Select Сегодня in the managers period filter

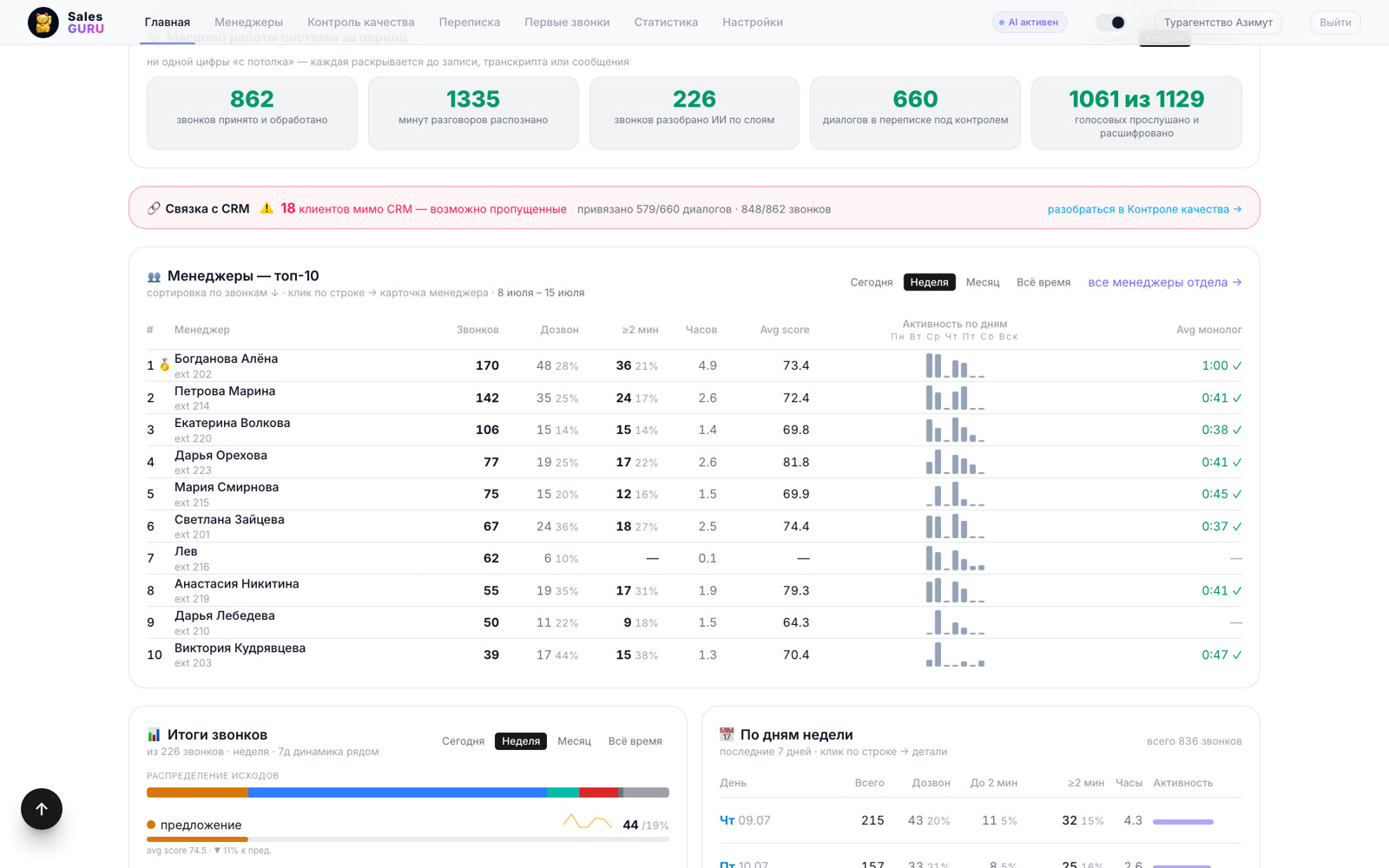coord(872,282)
